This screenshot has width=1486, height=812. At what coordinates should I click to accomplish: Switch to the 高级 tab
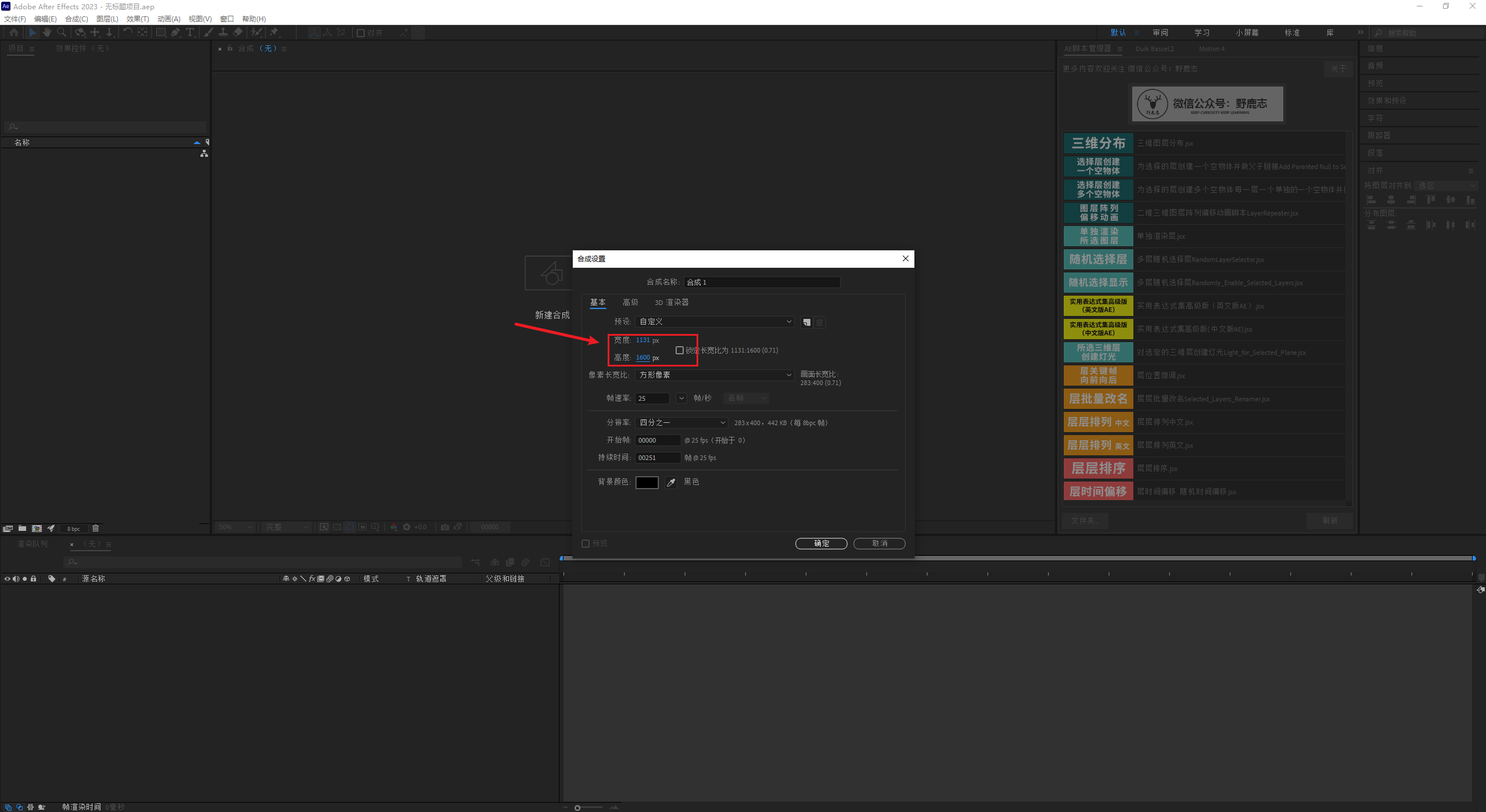coord(630,302)
